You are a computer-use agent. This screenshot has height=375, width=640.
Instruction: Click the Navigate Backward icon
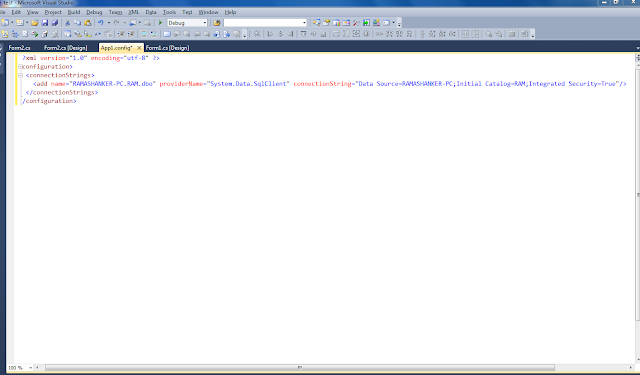133,23
